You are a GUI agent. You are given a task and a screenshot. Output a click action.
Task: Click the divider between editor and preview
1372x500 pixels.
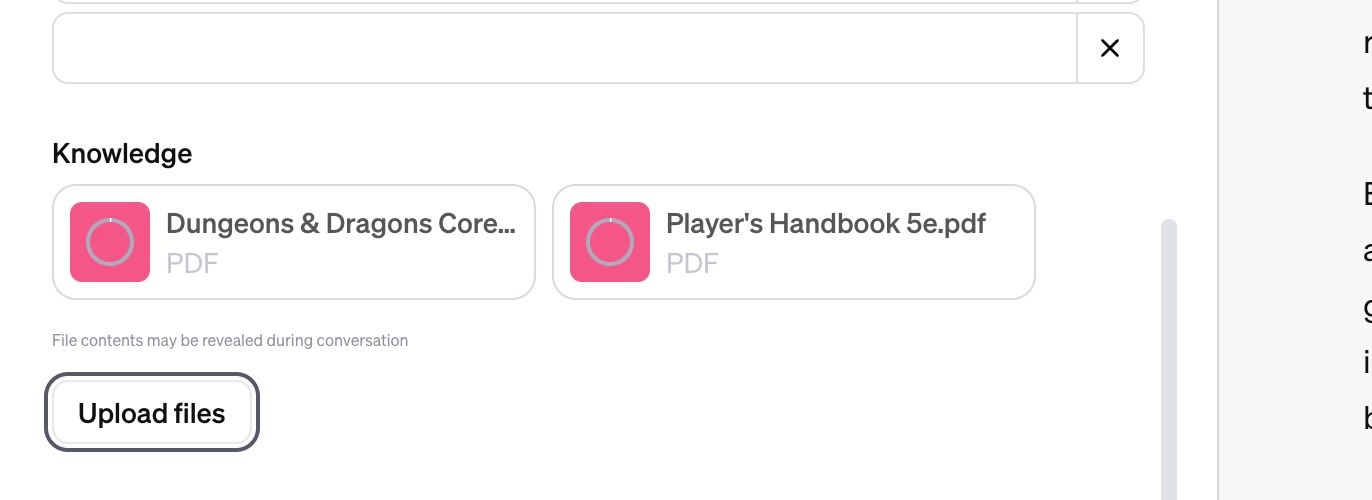click(1217, 250)
